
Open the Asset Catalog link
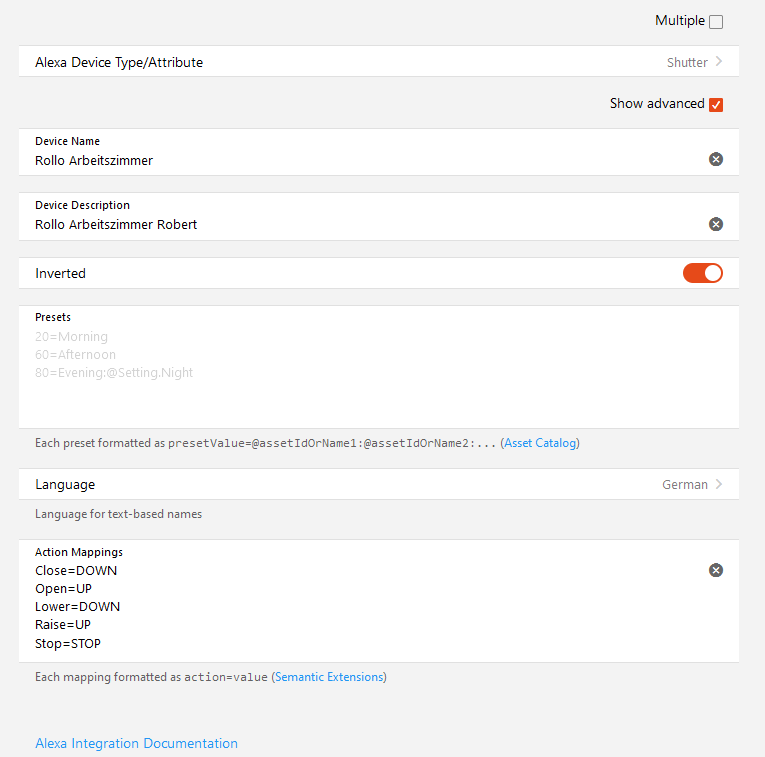tap(540, 443)
